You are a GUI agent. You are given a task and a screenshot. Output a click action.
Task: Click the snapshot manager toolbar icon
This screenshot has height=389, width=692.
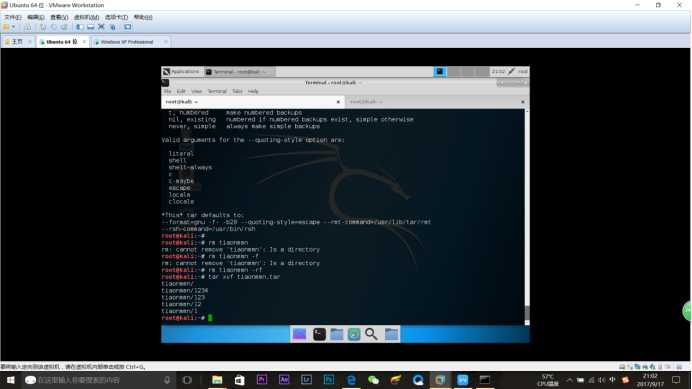click(64, 27)
